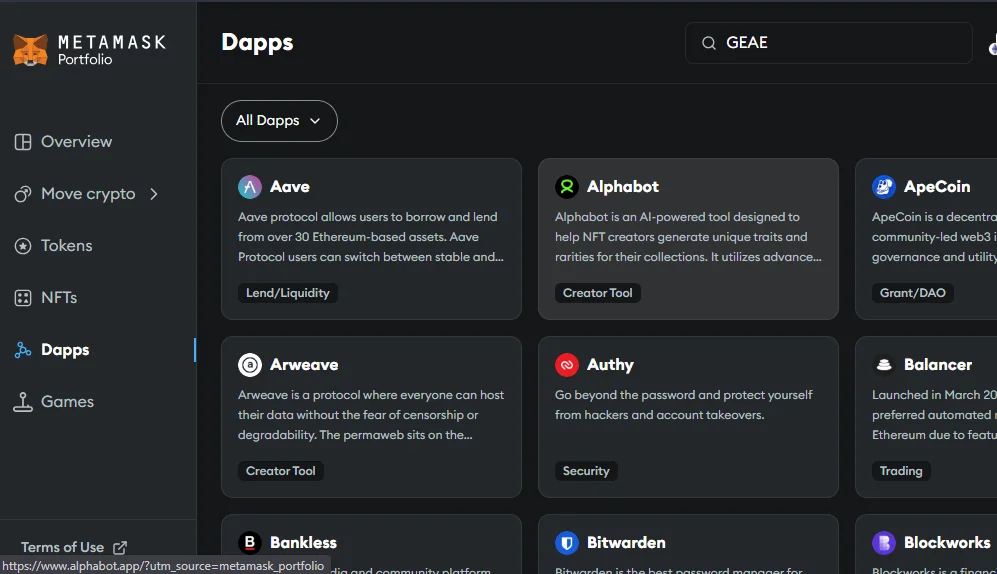997x574 pixels.
Task: Open the Arweave dapp title
Action: [304, 365]
